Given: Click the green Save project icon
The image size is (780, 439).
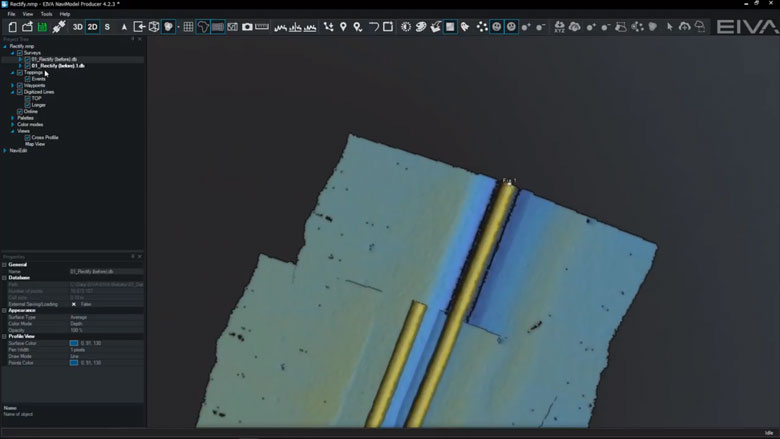Looking at the screenshot, I should pos(43,27).
